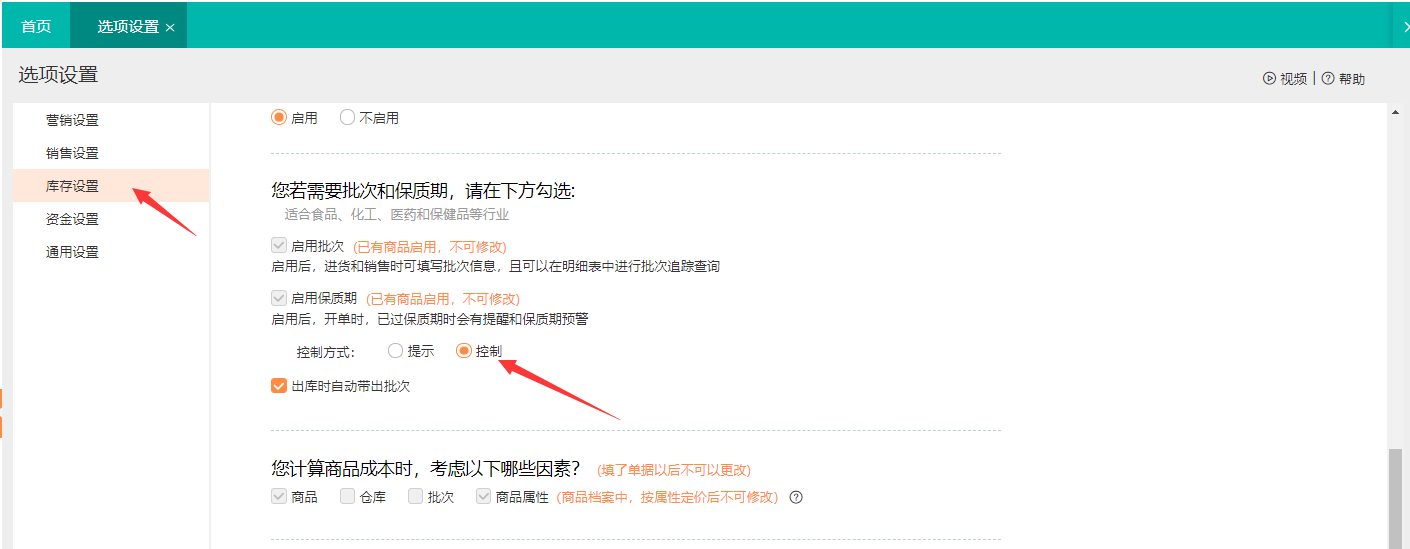Check the 批次 cost factor checkbox
The width and height of the screenshot is (1410, 549).
click(x=415, y=496)
